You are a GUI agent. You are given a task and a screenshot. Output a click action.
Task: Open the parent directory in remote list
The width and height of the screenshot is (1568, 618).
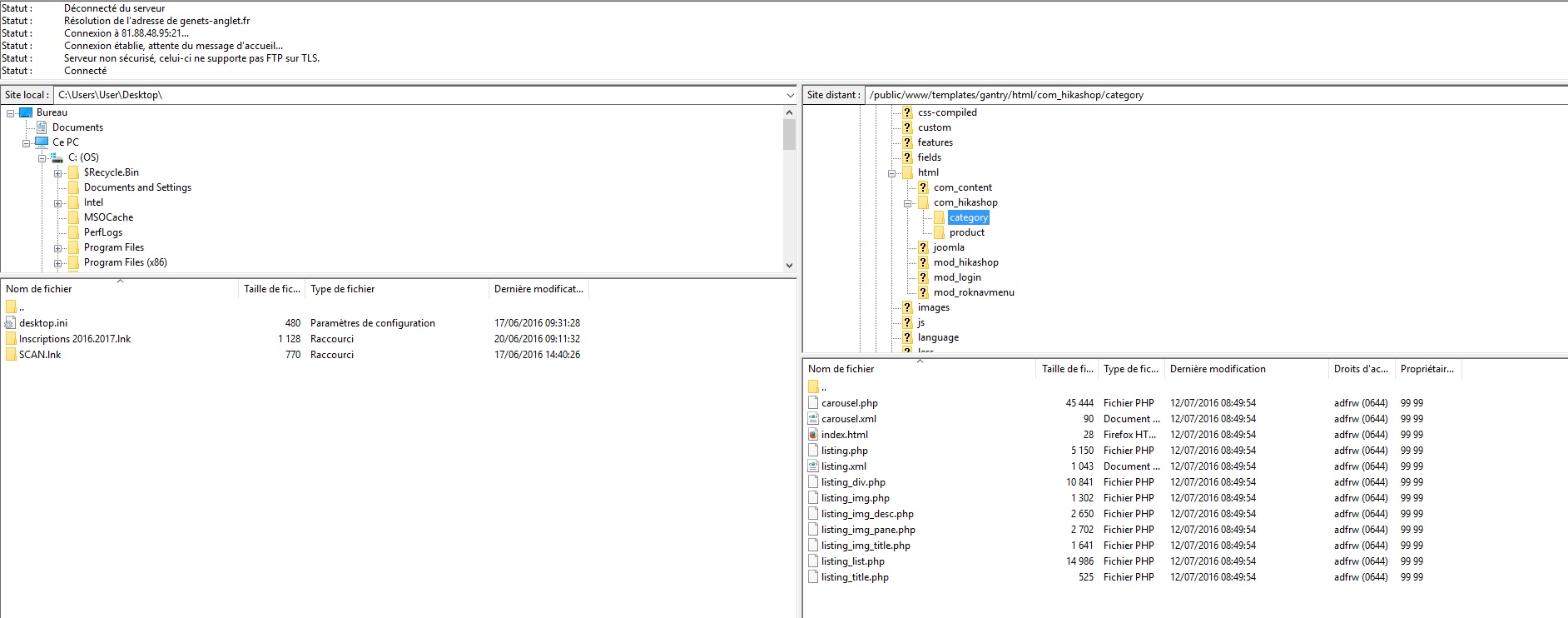click(x=823, y=387)
